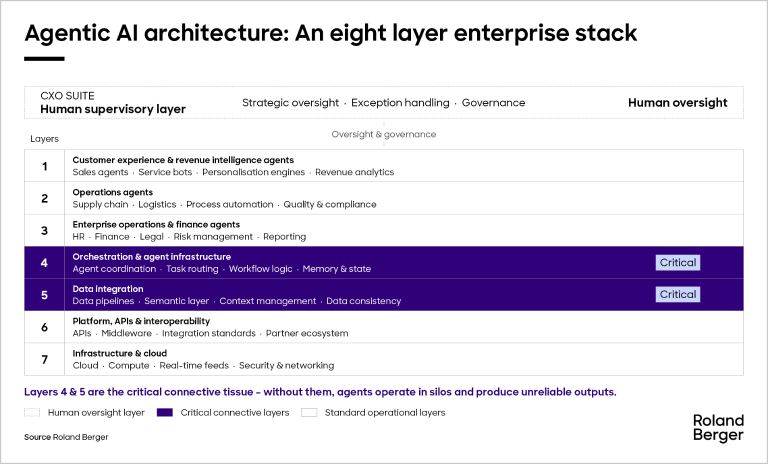Click the Critical badge on Data integration row
Image resolution: width=768 pixels, height=464 pixels.
[x=677, y=294]
